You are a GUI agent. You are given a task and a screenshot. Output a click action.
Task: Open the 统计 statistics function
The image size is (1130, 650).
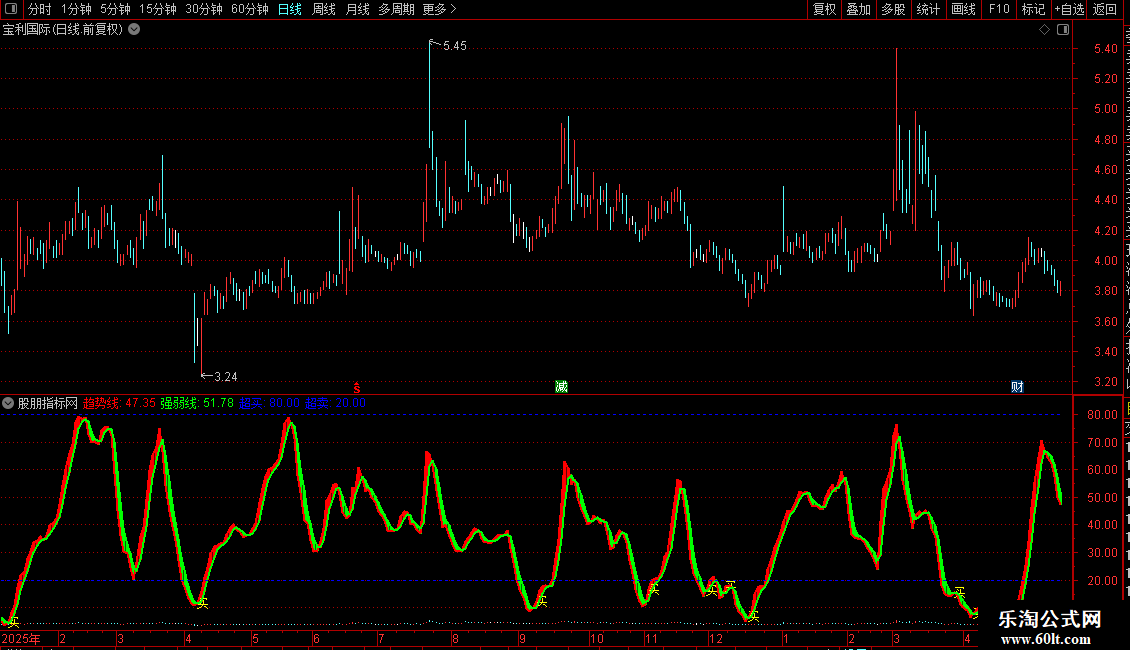click(928, 9)
